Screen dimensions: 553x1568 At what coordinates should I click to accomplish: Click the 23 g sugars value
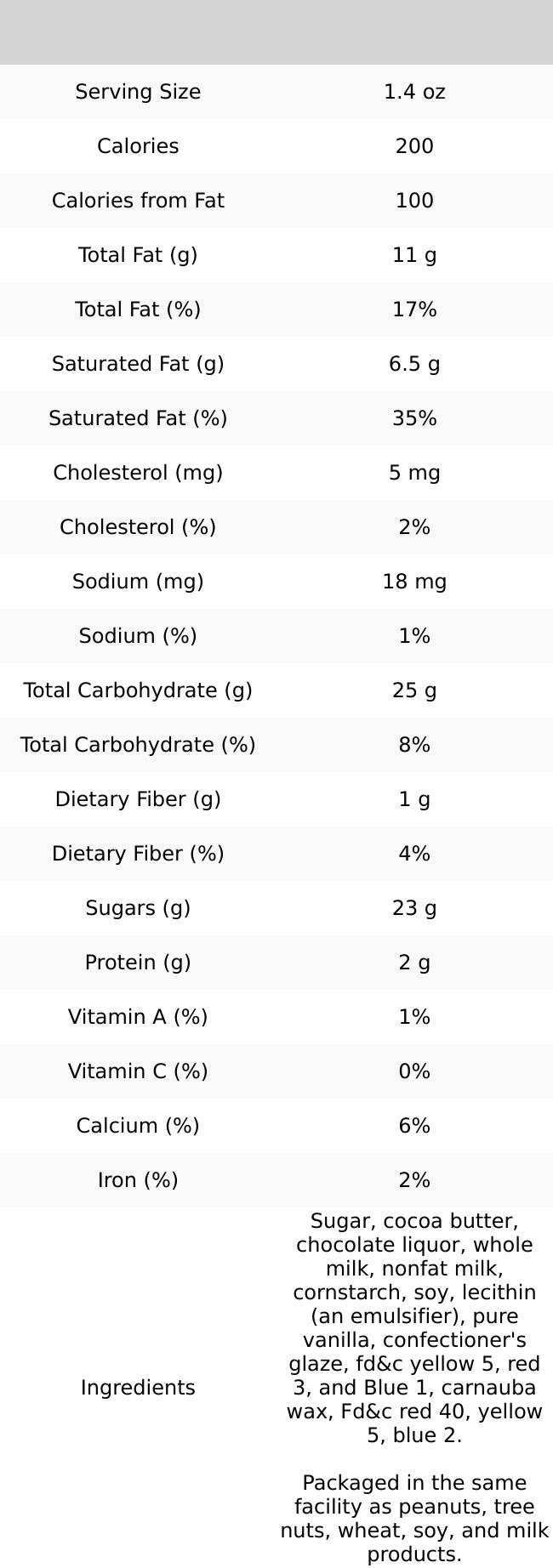pyautogui.click(x=414, y=908)
